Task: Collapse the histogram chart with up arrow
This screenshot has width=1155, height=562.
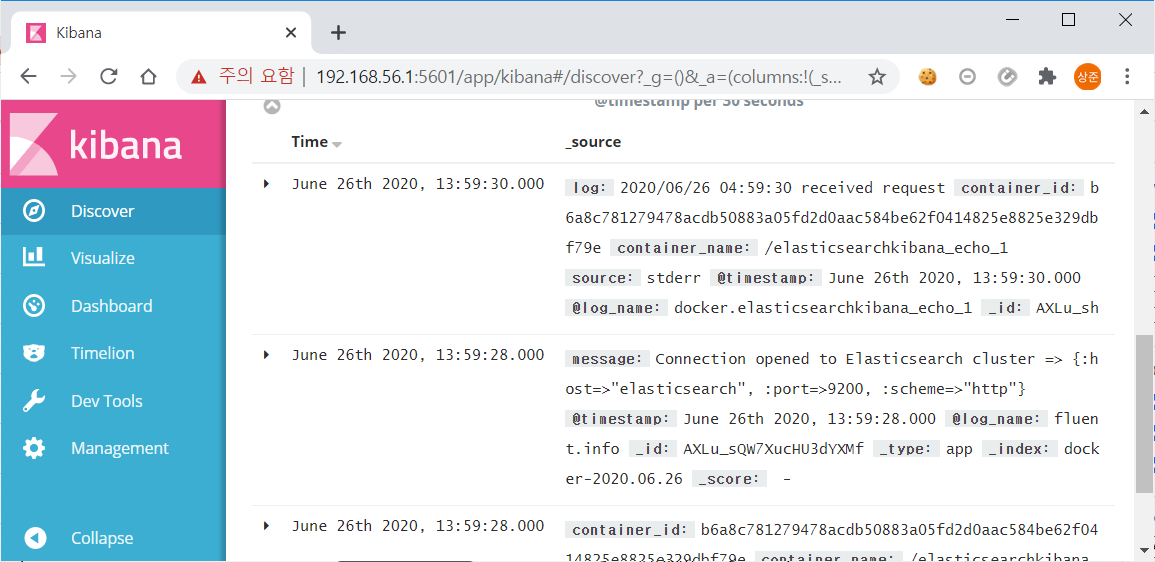Action: pyautogui.click(x=272, y=106)
